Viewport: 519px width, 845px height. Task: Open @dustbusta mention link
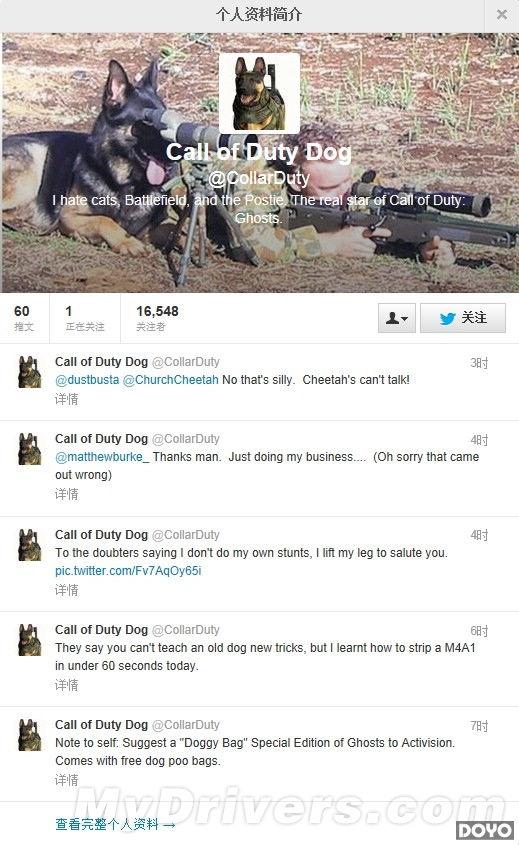tap(87, 379)
